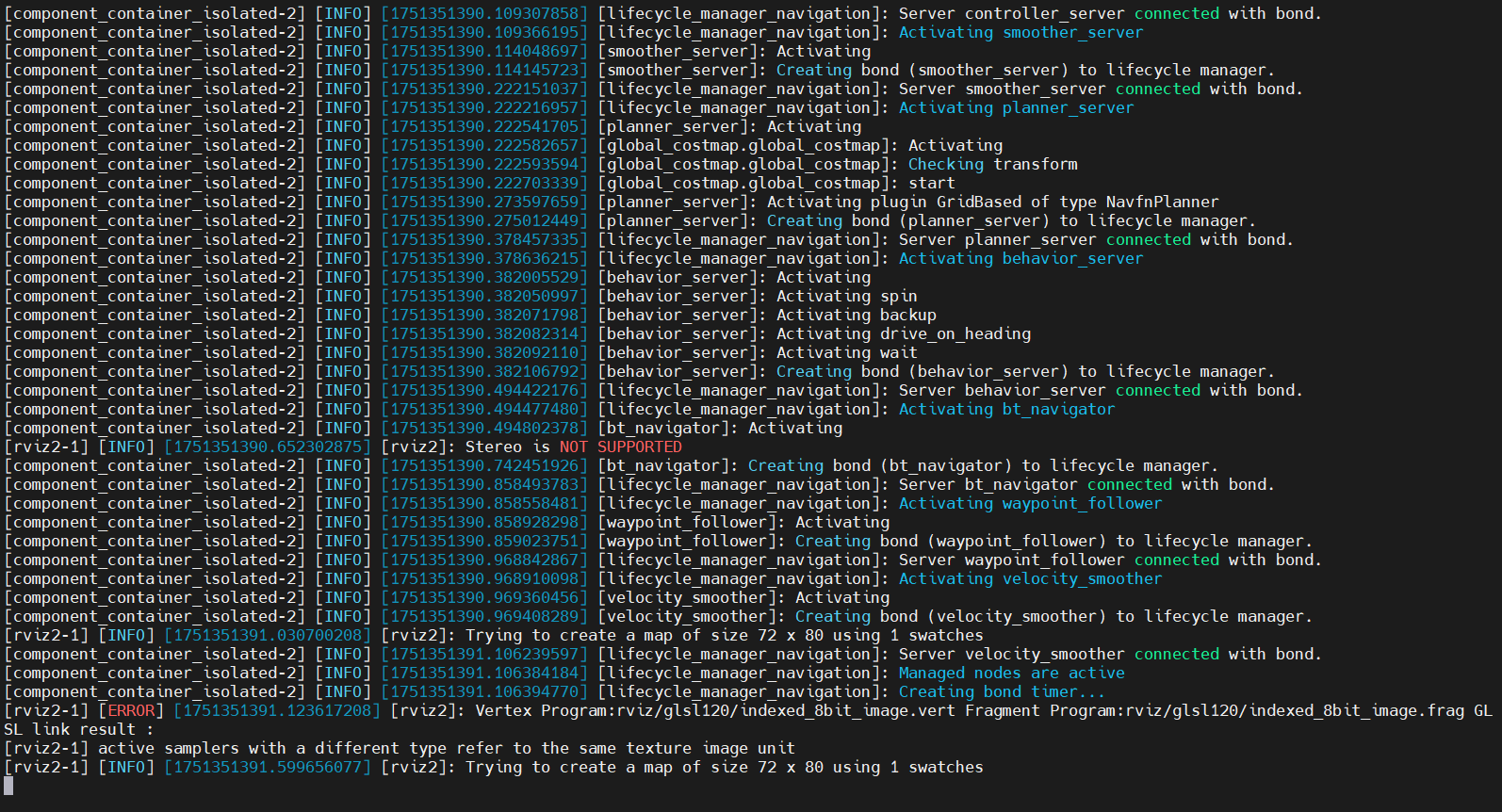The width and height of the screenshot is (1502, 812).
Task: Click 'Managed nodes are active' message
Action: [1012, 673]
